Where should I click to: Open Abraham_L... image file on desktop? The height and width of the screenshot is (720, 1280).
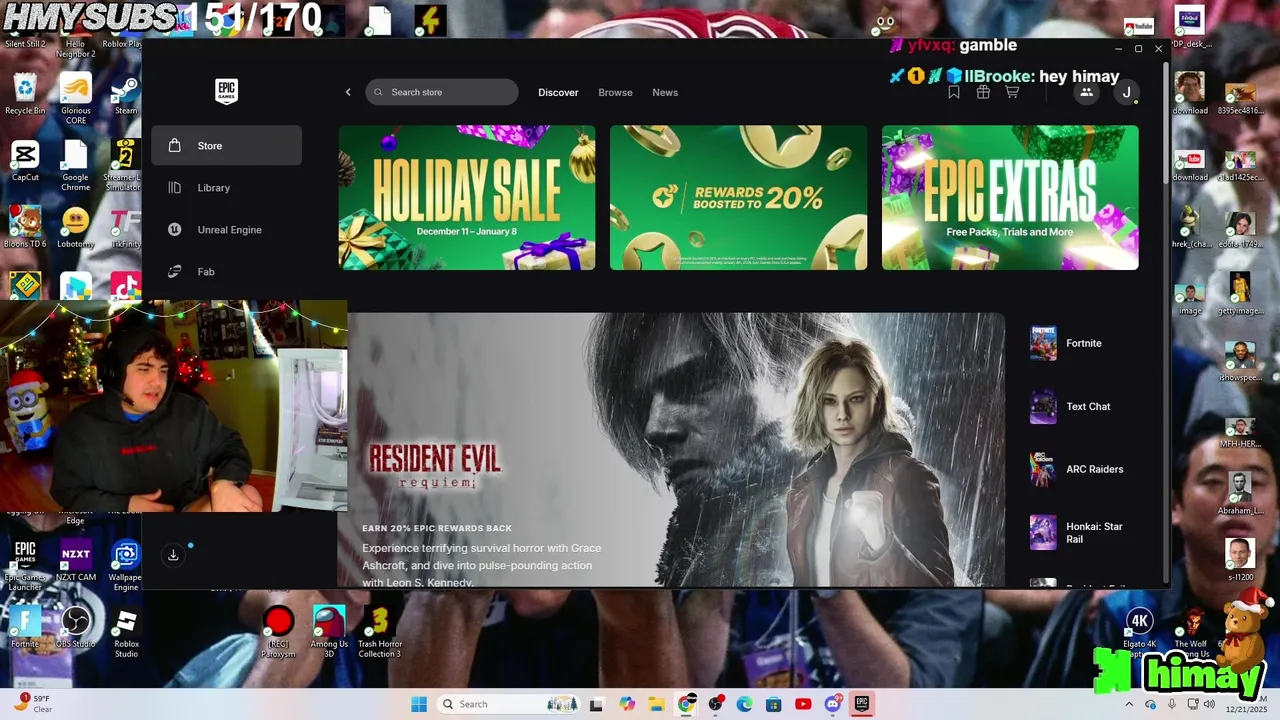[1241, 494]
